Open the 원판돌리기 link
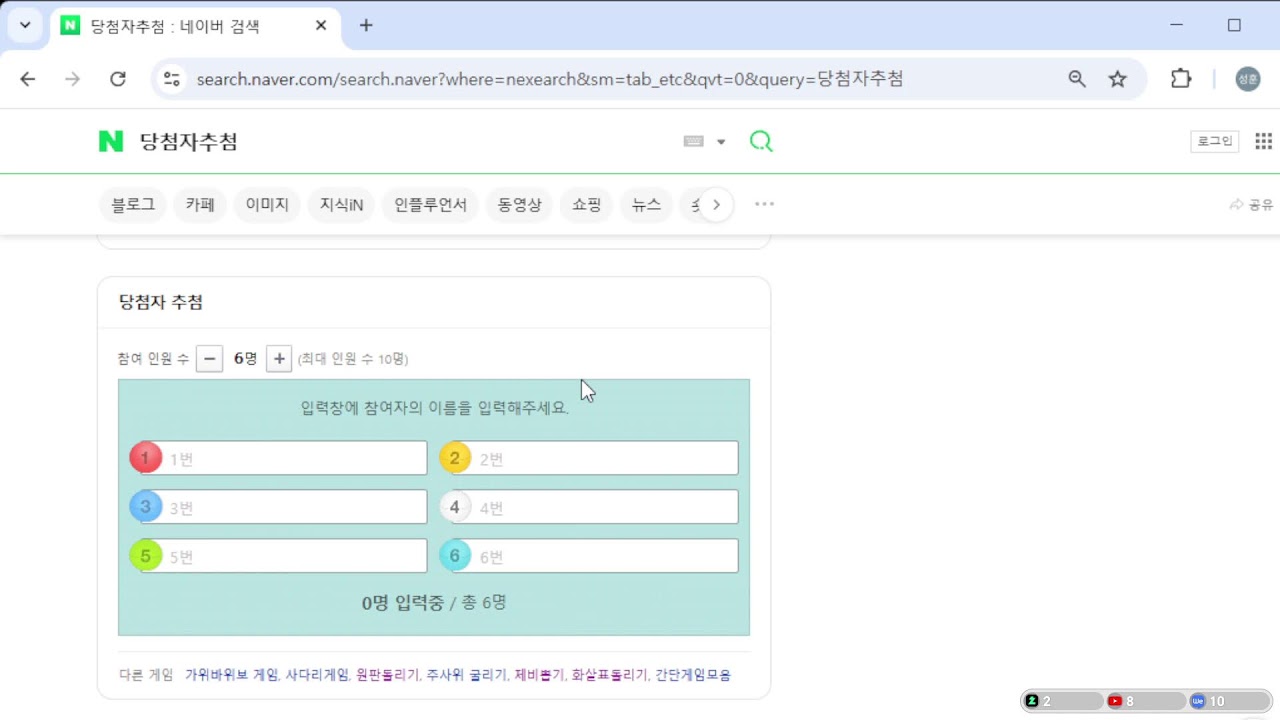The width and height of the screenshot is (1280, 720). (387, 675)
